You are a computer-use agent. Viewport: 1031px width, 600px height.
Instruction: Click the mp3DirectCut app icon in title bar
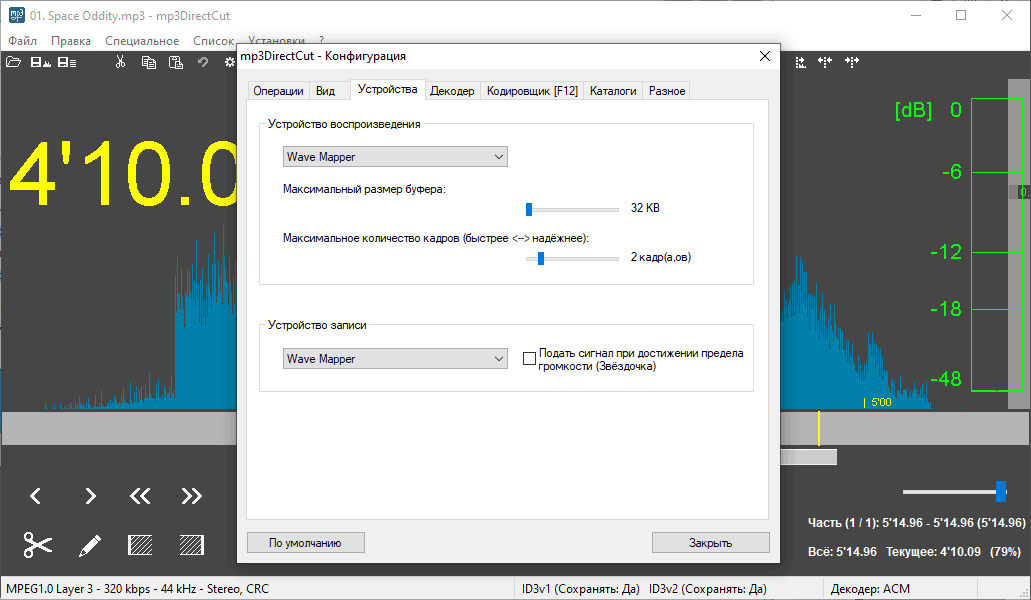(x=16, y=15)
